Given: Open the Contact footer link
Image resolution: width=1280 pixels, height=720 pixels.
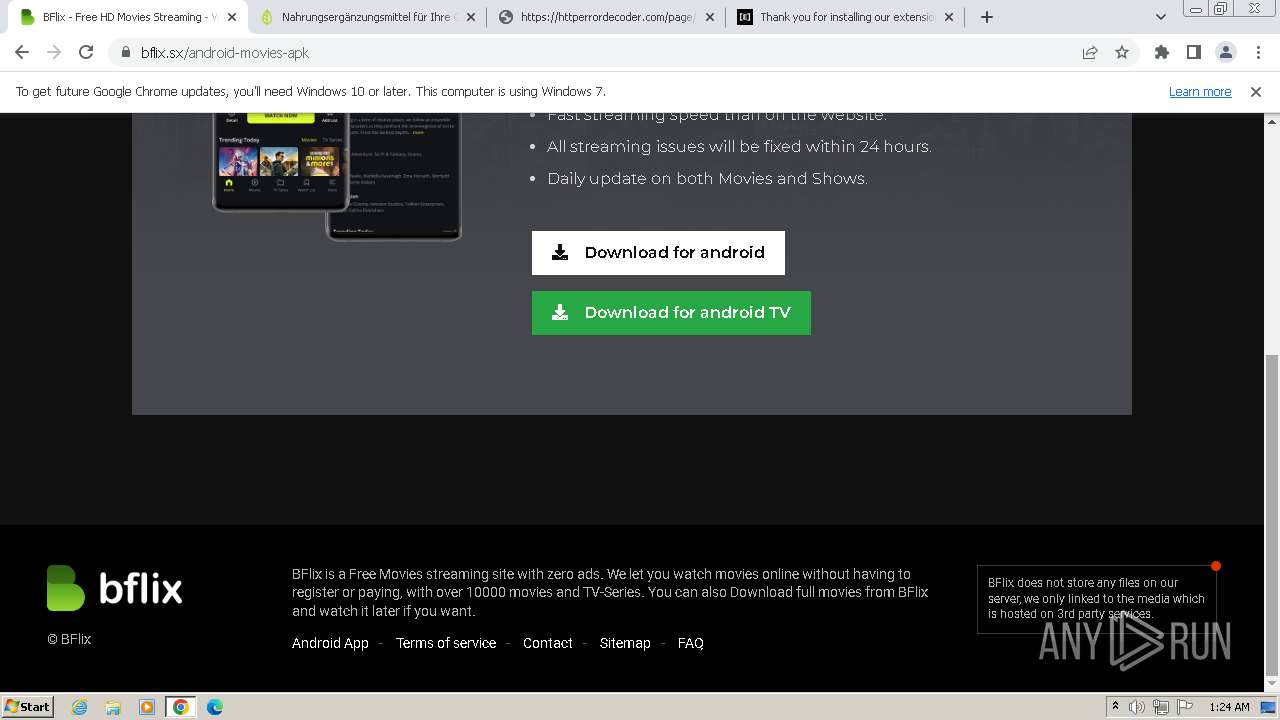Looking at the screenshot, I should click(548, 643).
